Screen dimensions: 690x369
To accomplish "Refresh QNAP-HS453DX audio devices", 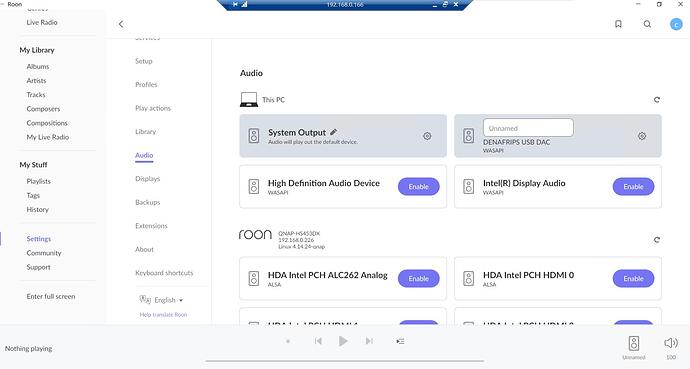I will [x=657, y=240].
